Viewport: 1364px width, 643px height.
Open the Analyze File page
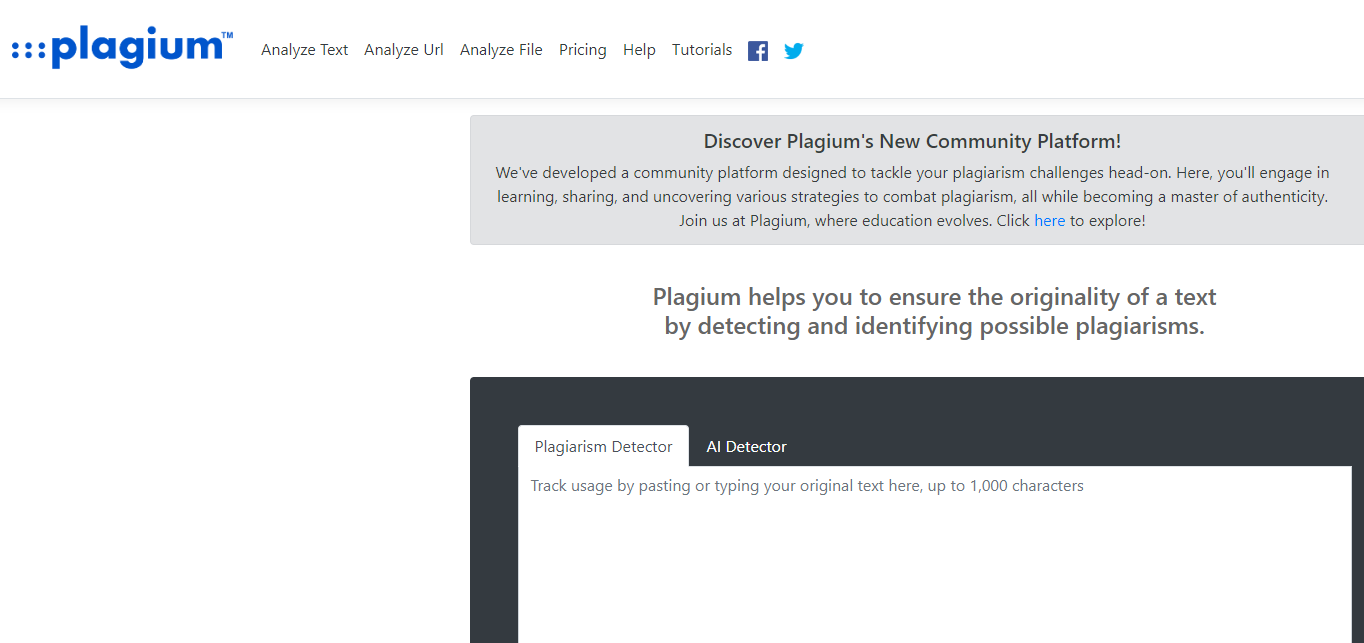tap(501, 49)
